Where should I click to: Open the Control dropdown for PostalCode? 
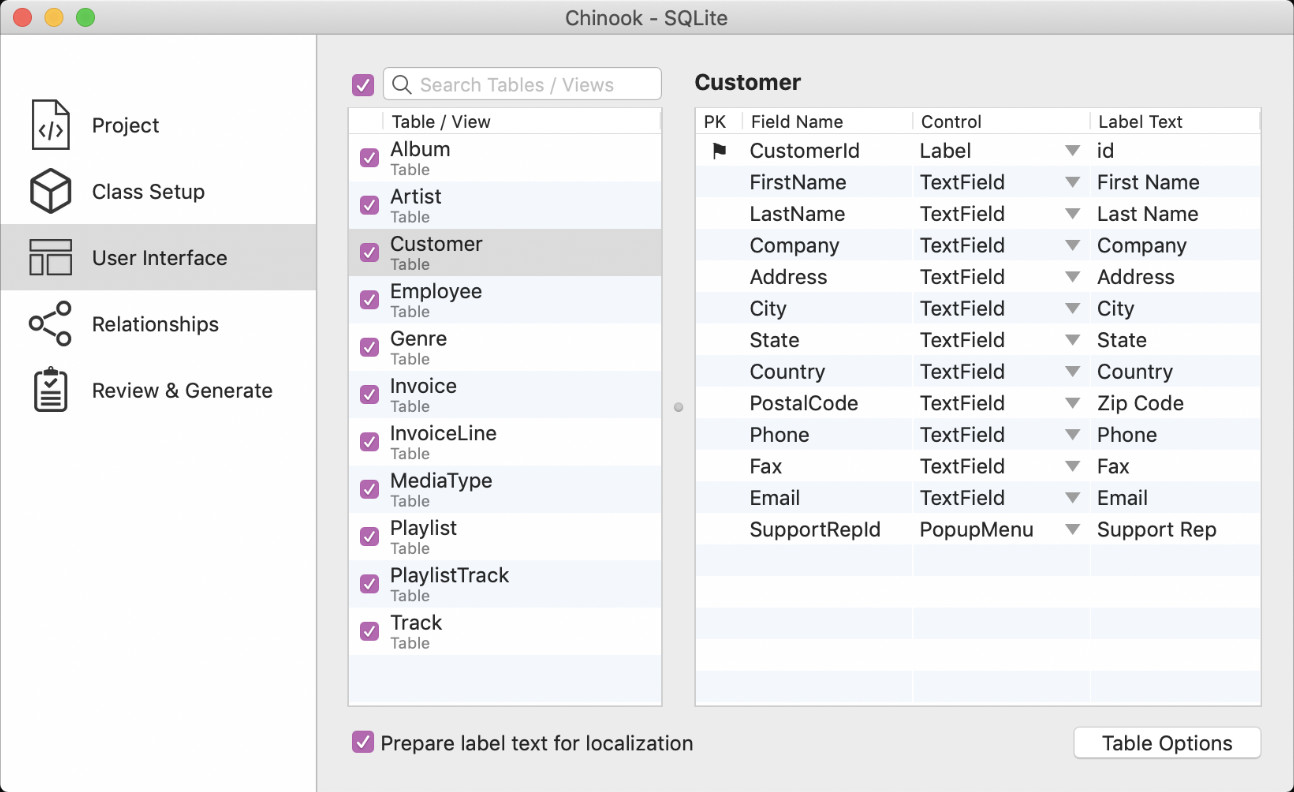click(x=1072, y=403)
